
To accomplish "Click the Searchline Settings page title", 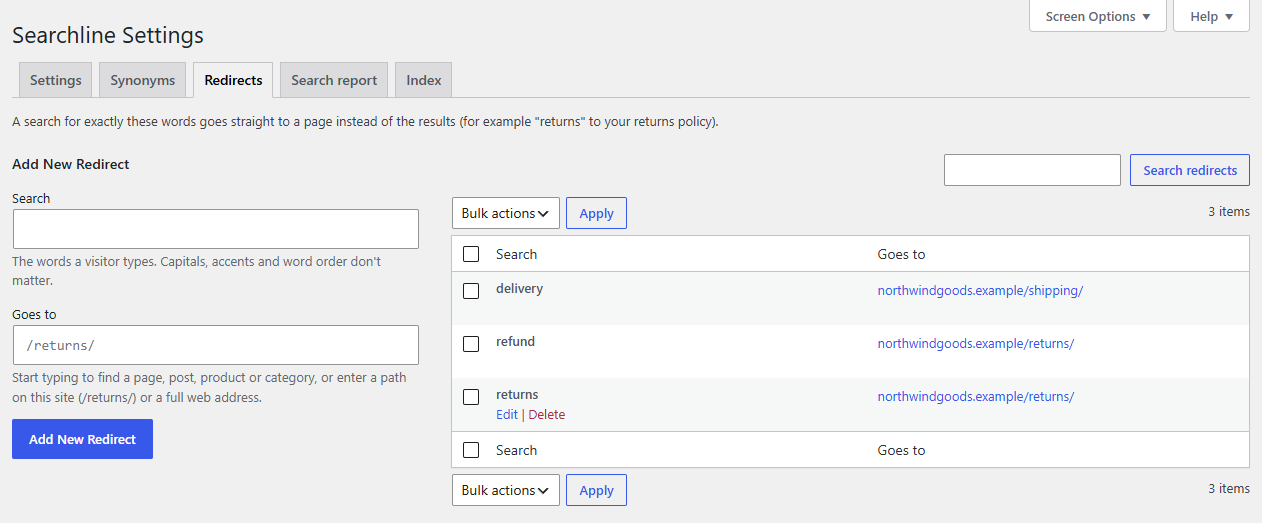I will tap(108, 35).
